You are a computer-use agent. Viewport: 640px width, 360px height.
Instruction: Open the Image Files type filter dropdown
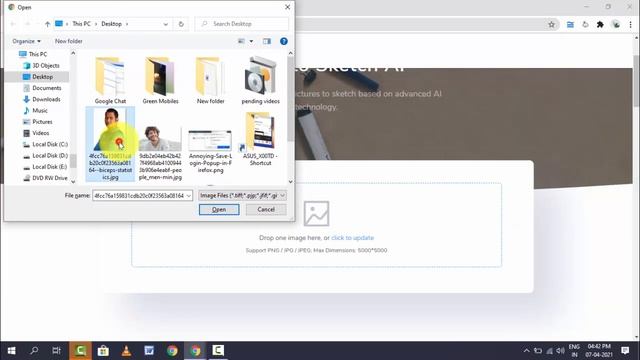pyautogui.click(x=242, y=196)
